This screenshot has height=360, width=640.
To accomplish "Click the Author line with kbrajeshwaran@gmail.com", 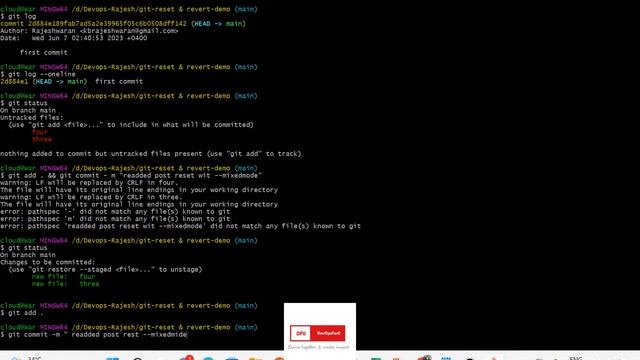I will pyautogui.click(x=89, y=31).
